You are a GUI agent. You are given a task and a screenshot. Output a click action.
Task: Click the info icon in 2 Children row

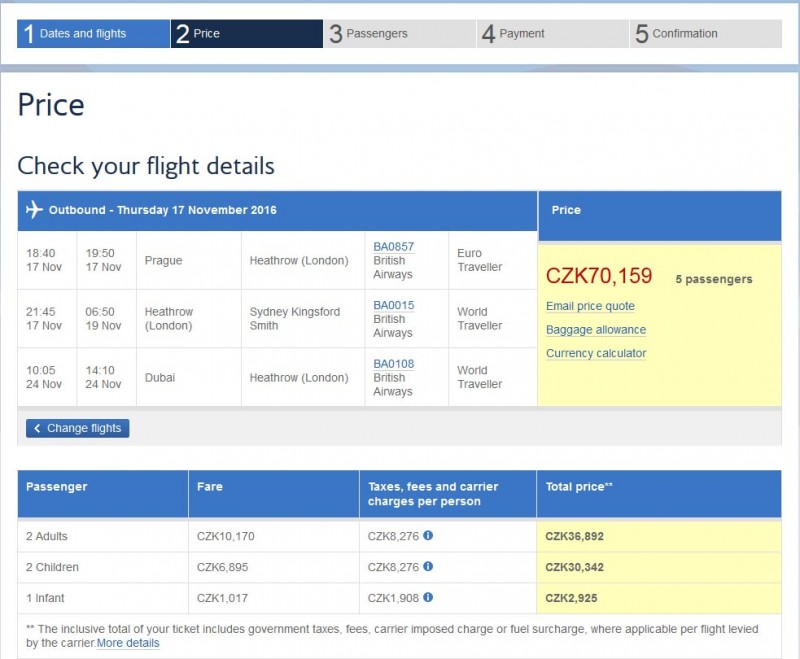[x=428, y=567]
